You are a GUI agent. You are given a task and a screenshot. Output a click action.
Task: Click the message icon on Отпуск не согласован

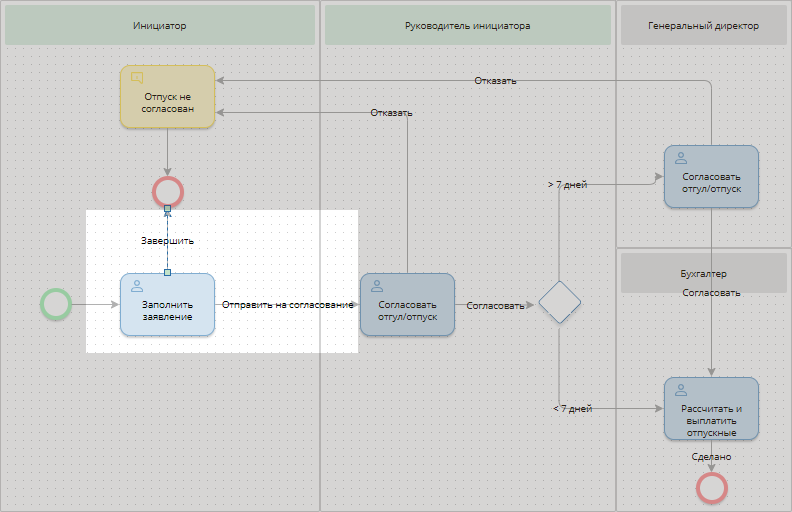click(138, 78)
